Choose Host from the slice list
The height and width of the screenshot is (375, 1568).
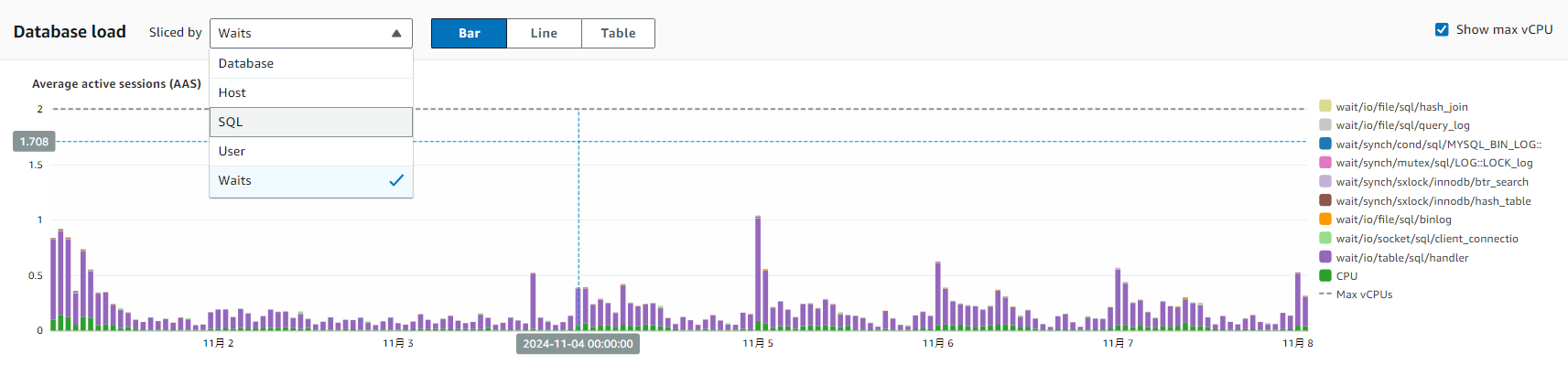(310, 92)
